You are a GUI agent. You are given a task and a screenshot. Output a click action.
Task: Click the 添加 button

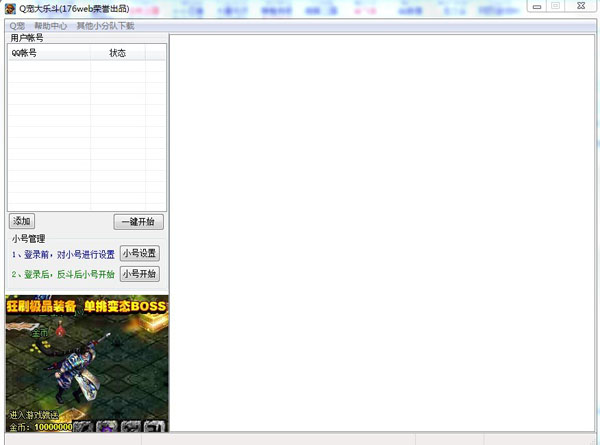click(22, 221)
